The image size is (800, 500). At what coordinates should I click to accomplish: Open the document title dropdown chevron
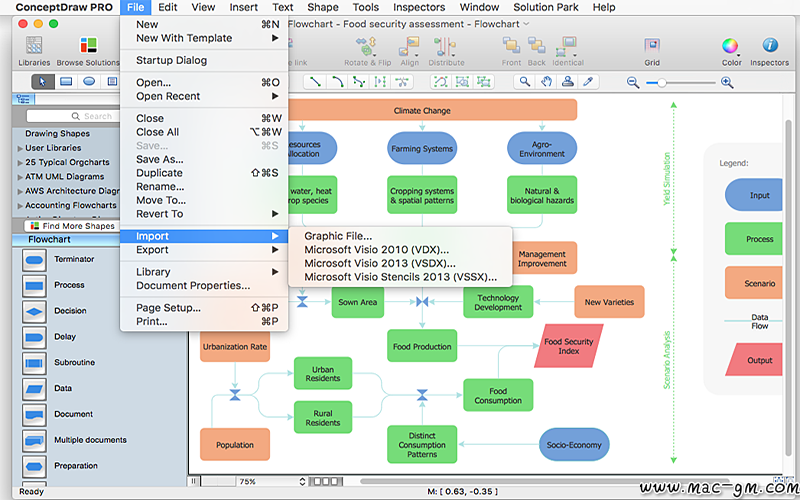coord(527,24)
